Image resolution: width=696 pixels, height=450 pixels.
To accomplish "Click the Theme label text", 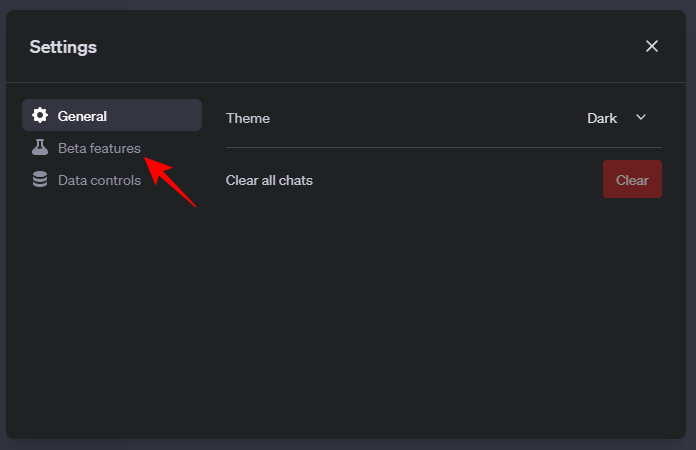I will tap(248, 118).
